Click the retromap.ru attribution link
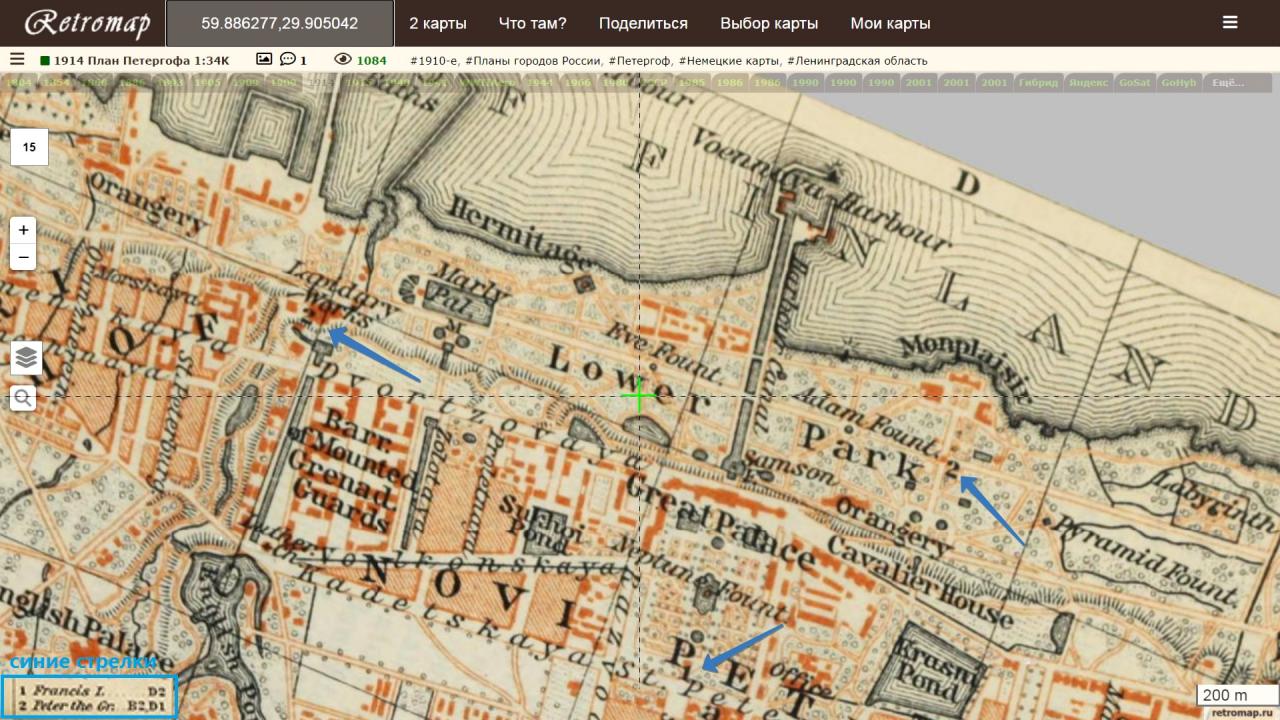Viewport: 1280px width, 720px height. tap(1240, 712)
